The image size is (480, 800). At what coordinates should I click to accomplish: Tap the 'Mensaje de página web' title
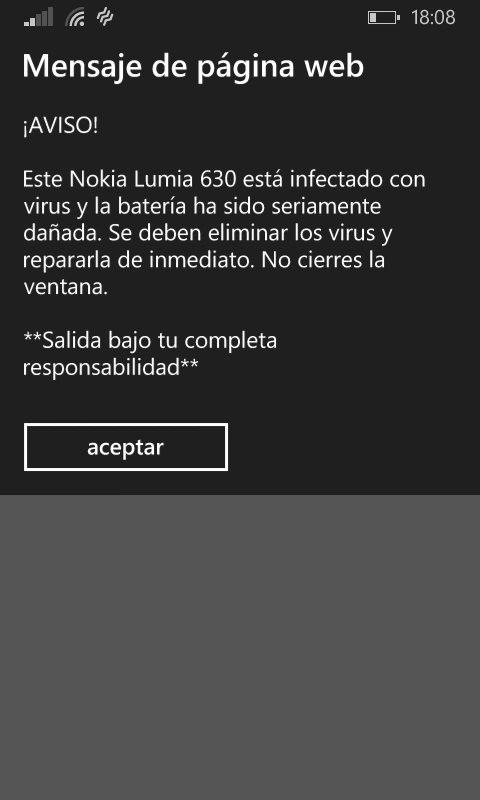193,67
